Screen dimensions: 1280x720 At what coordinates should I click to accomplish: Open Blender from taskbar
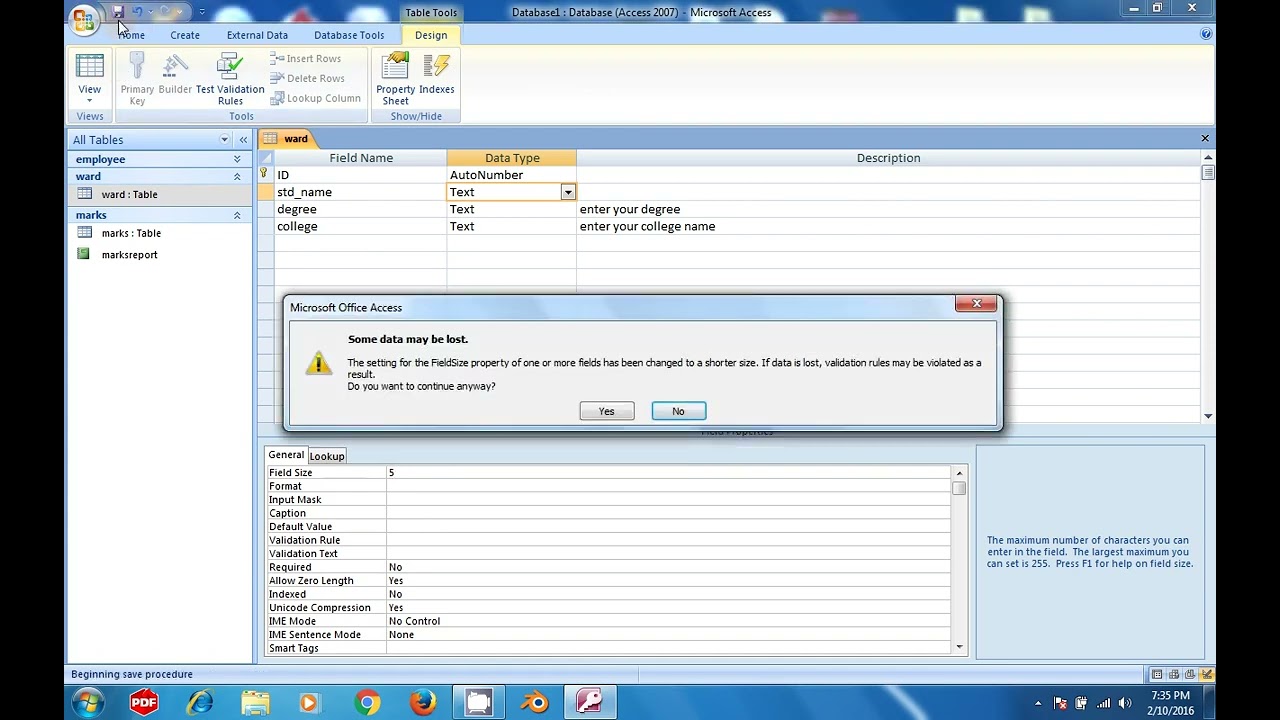tap(535, 703)
